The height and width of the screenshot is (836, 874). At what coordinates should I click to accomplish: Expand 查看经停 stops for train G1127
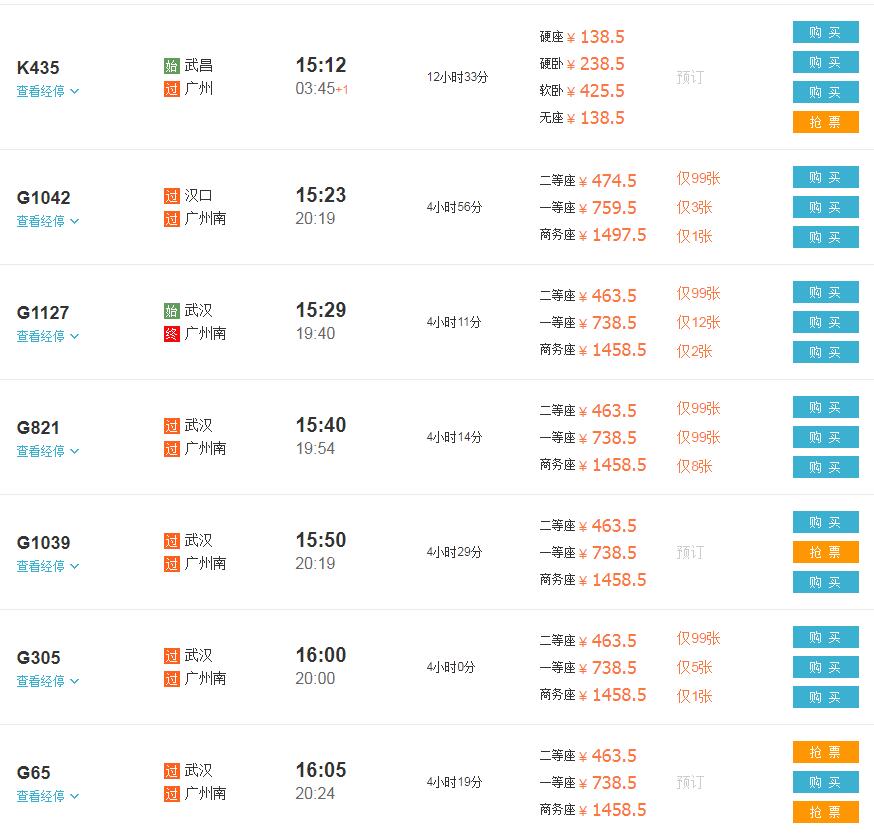pyautogui.click(x=47, y=336)
